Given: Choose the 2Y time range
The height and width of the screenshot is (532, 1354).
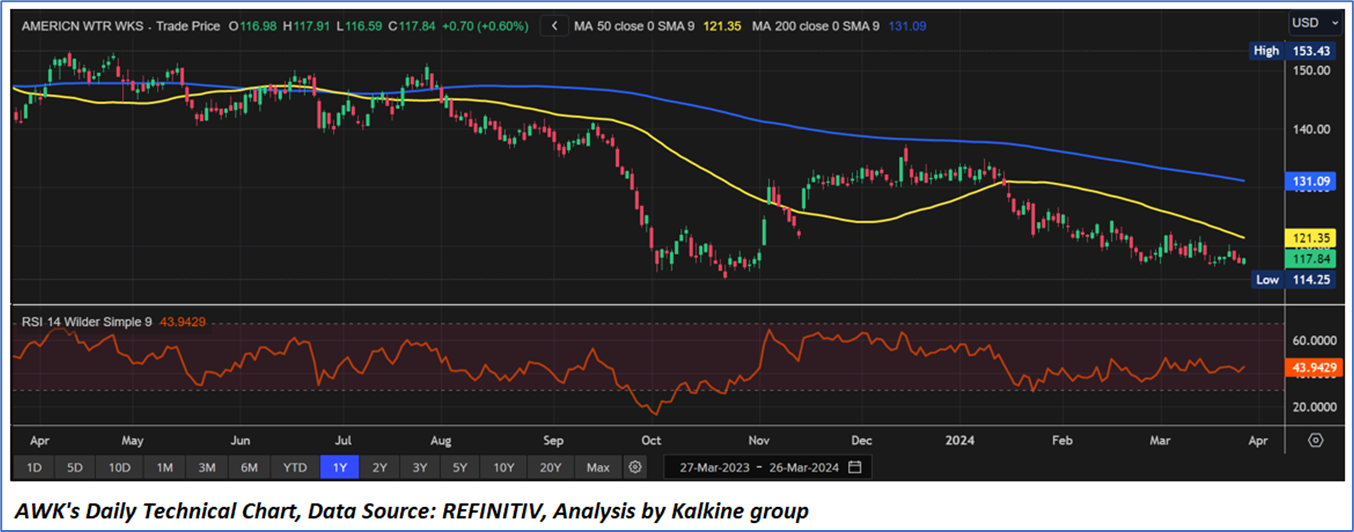Looking at the screenshot, I should point(380,467).
